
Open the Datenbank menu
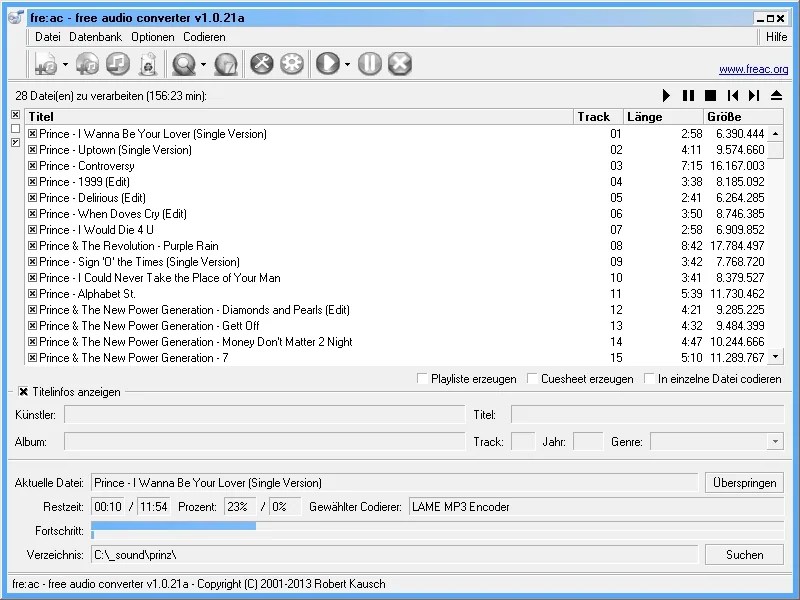(x=95, y=37)
